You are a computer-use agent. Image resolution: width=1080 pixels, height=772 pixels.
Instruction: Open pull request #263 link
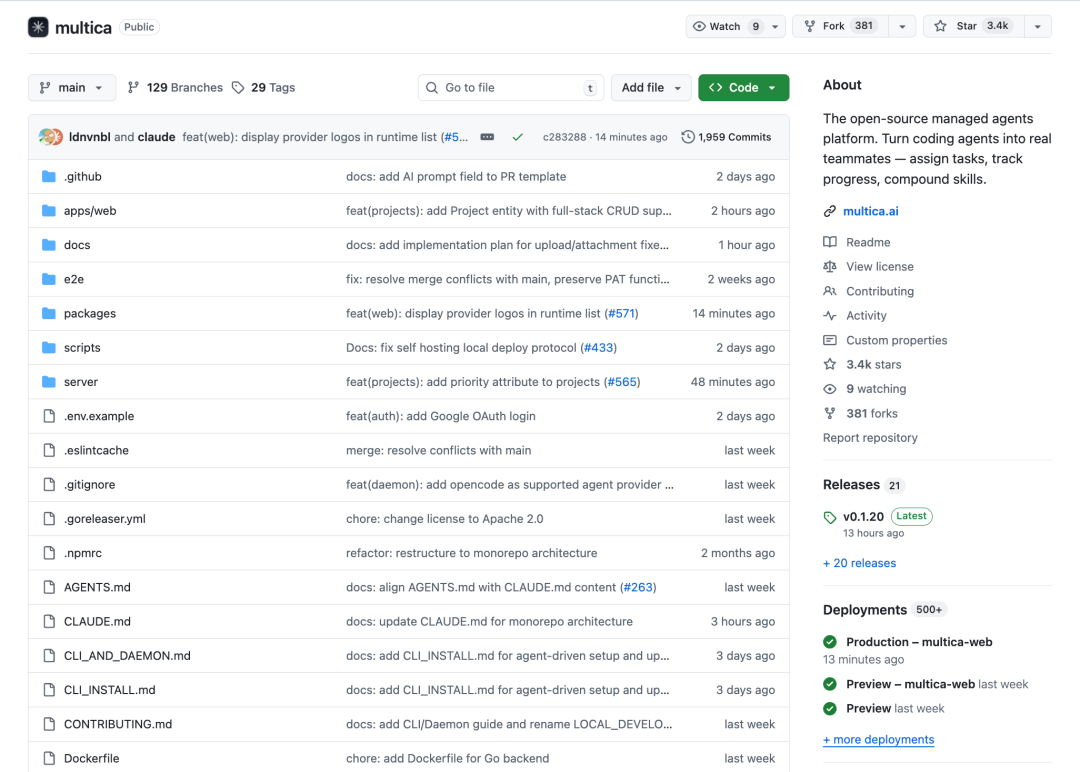point(638,587)
